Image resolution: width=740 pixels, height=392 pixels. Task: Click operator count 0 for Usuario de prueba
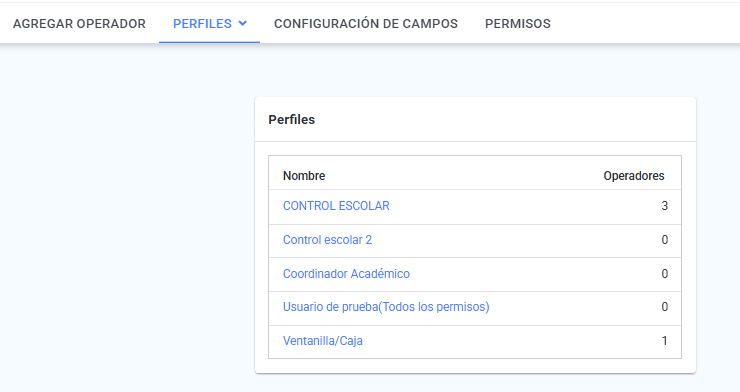[x=664, y=307]
